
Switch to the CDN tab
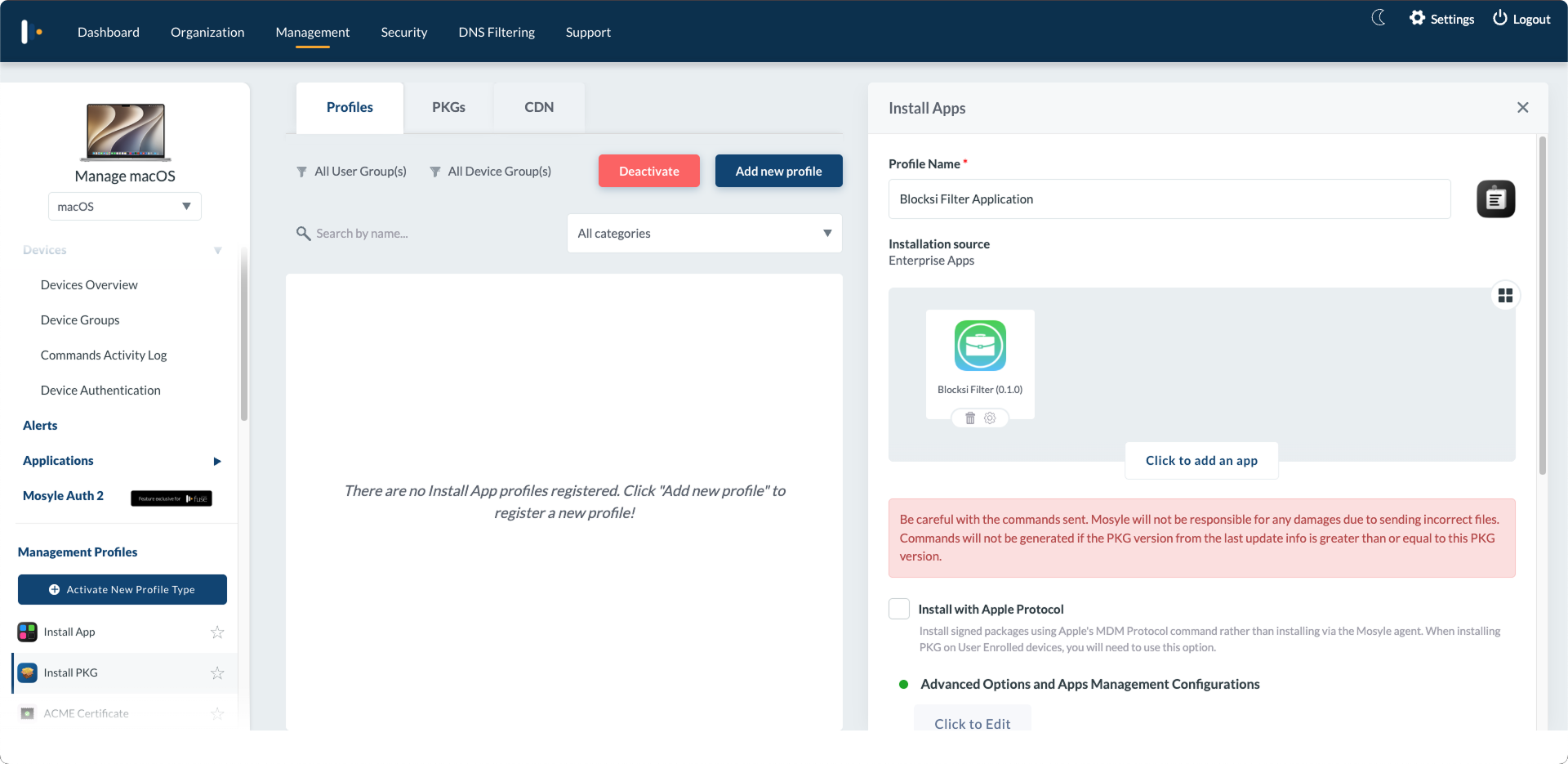point(539,108)
